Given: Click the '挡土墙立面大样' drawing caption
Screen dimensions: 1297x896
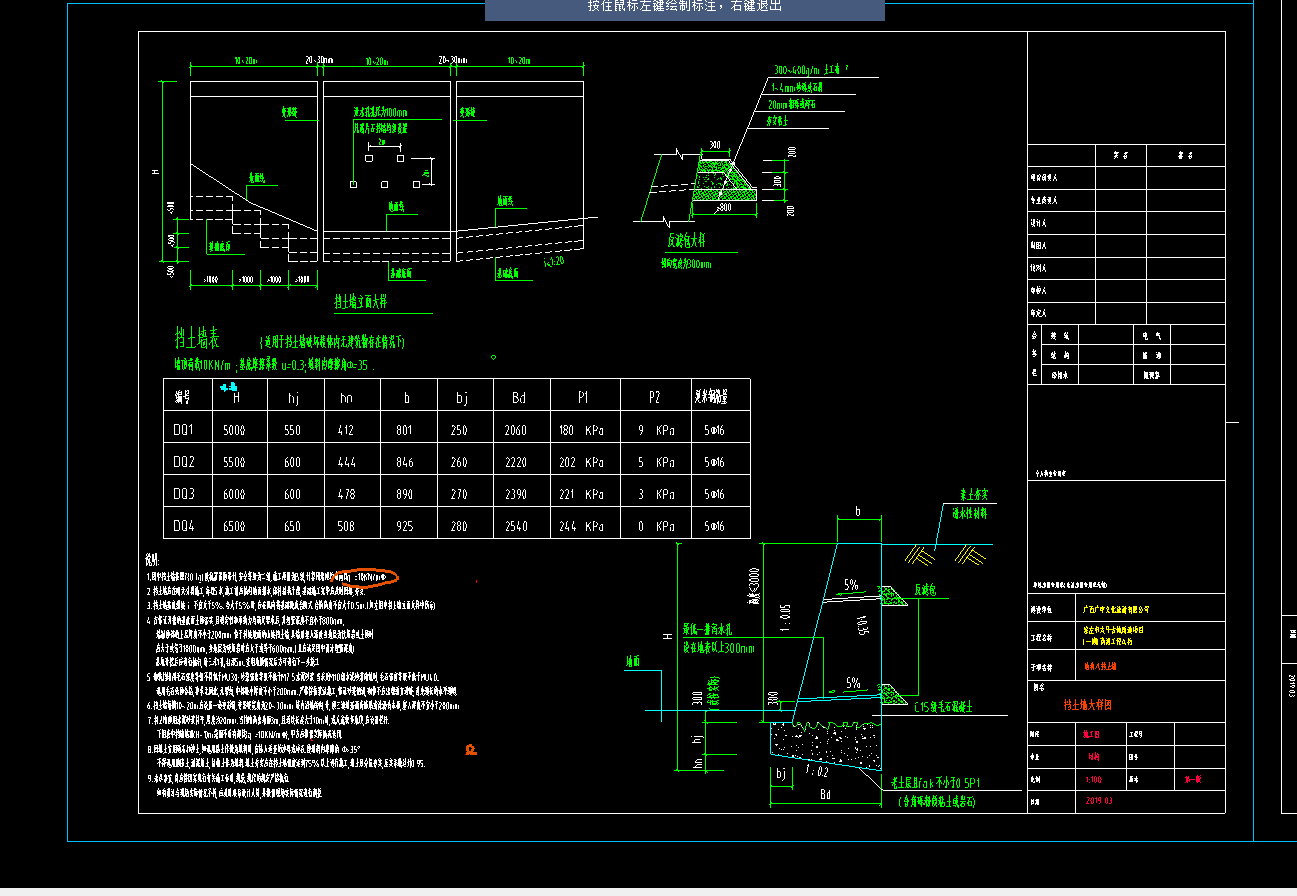Looking at the screenshot, I should click(360, 301).
